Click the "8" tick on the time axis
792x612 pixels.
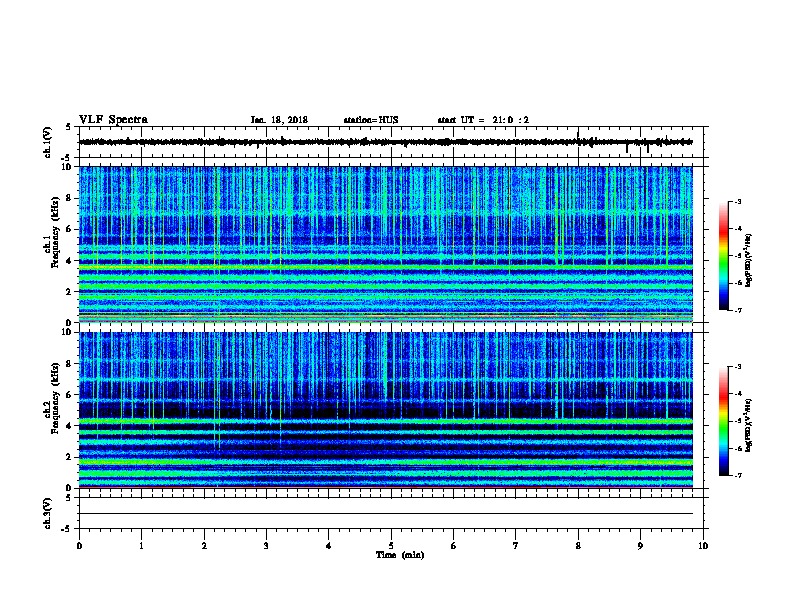[x=578, y=546]
